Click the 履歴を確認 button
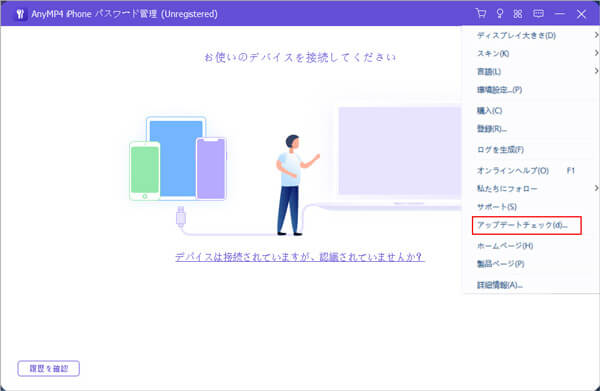This screenshot has width=600, height=391. coord(49,368)
